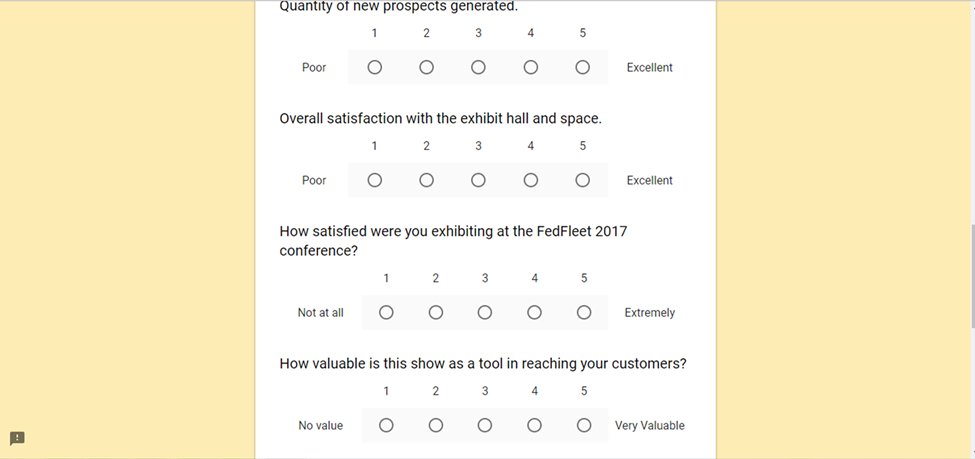Mark show value for reaching customers as 4
The height and width of the screenshot is (459, 975).
[535, 426]
